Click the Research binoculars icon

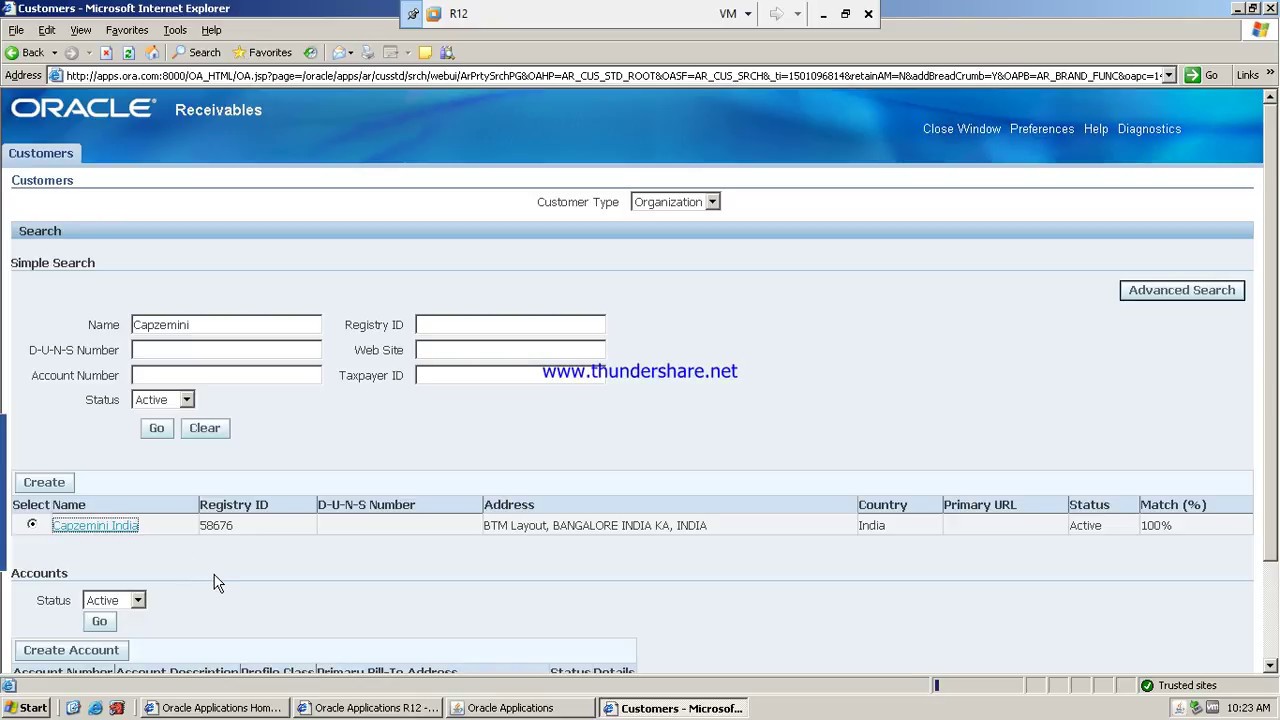(x=447, y=53)
